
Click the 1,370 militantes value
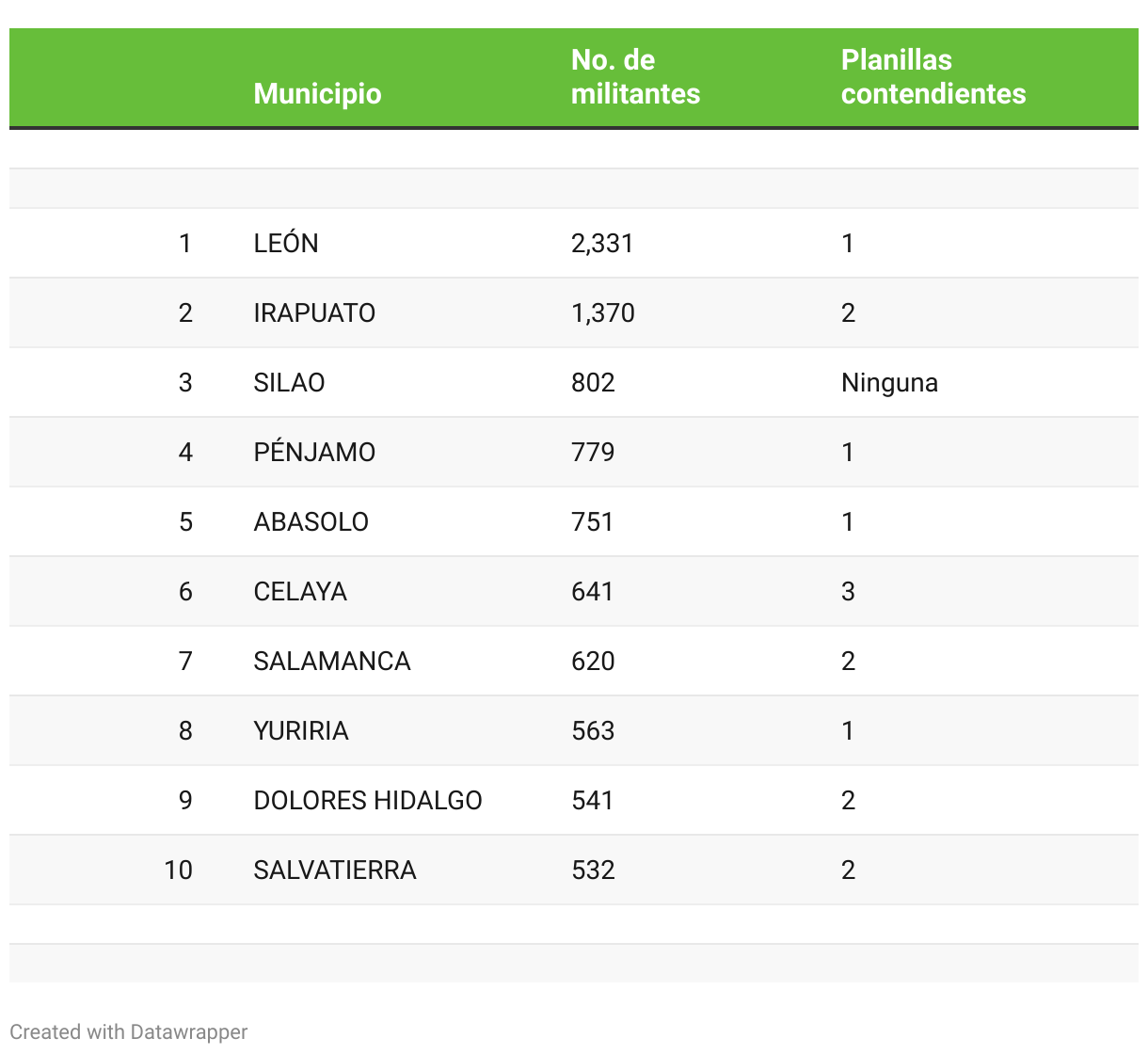pyautogui.click(x=603, y=312)
